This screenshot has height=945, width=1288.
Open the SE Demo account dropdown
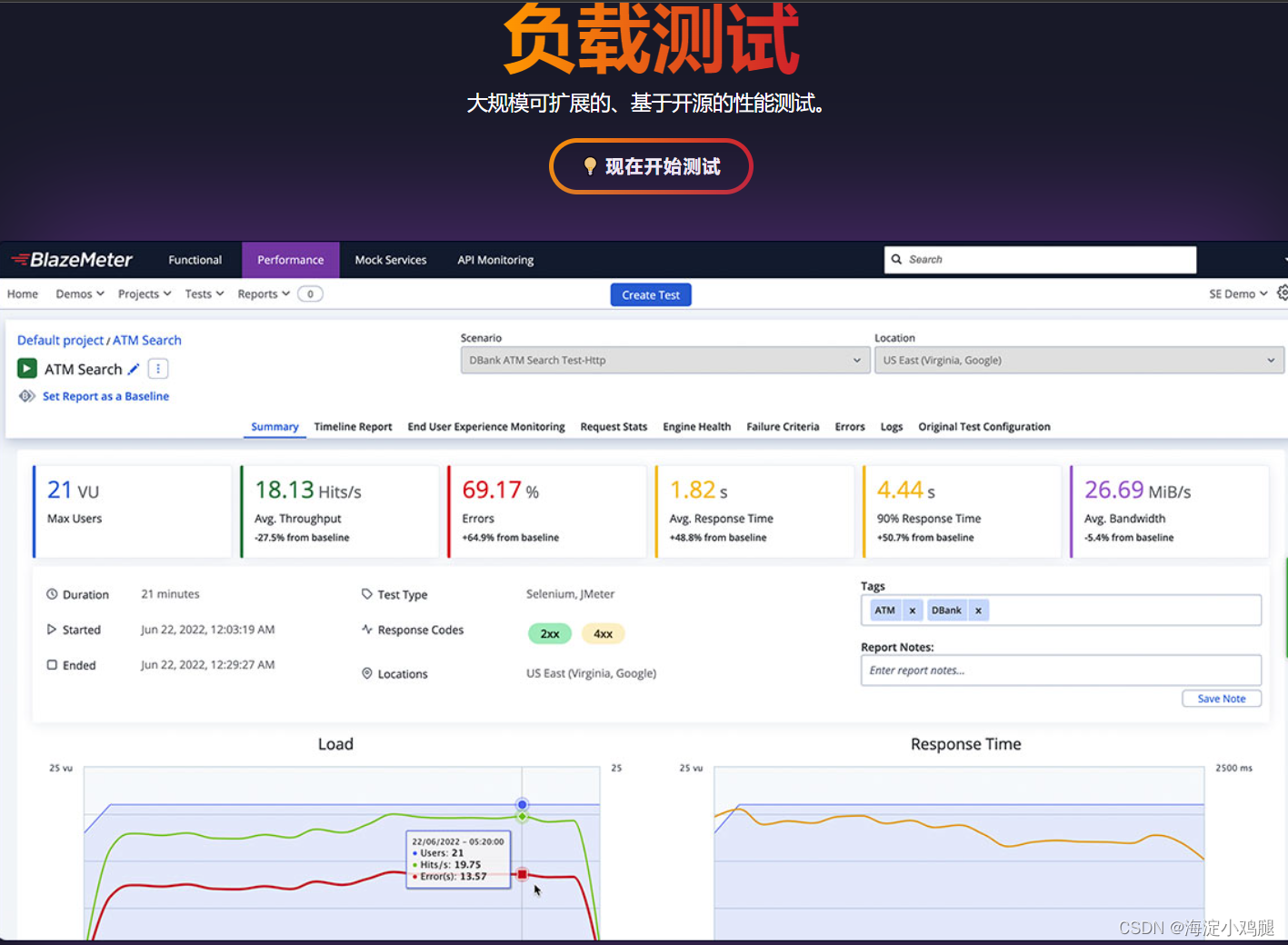coord(1238,293)
